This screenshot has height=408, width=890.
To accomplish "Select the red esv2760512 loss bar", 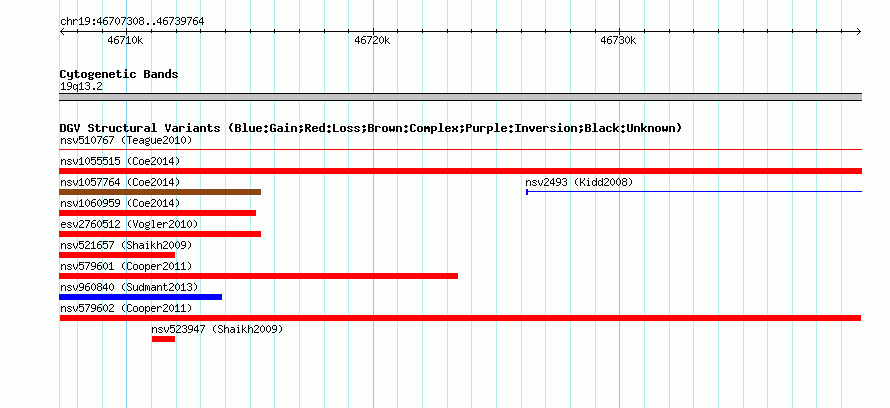I will [x=160, y=234].
